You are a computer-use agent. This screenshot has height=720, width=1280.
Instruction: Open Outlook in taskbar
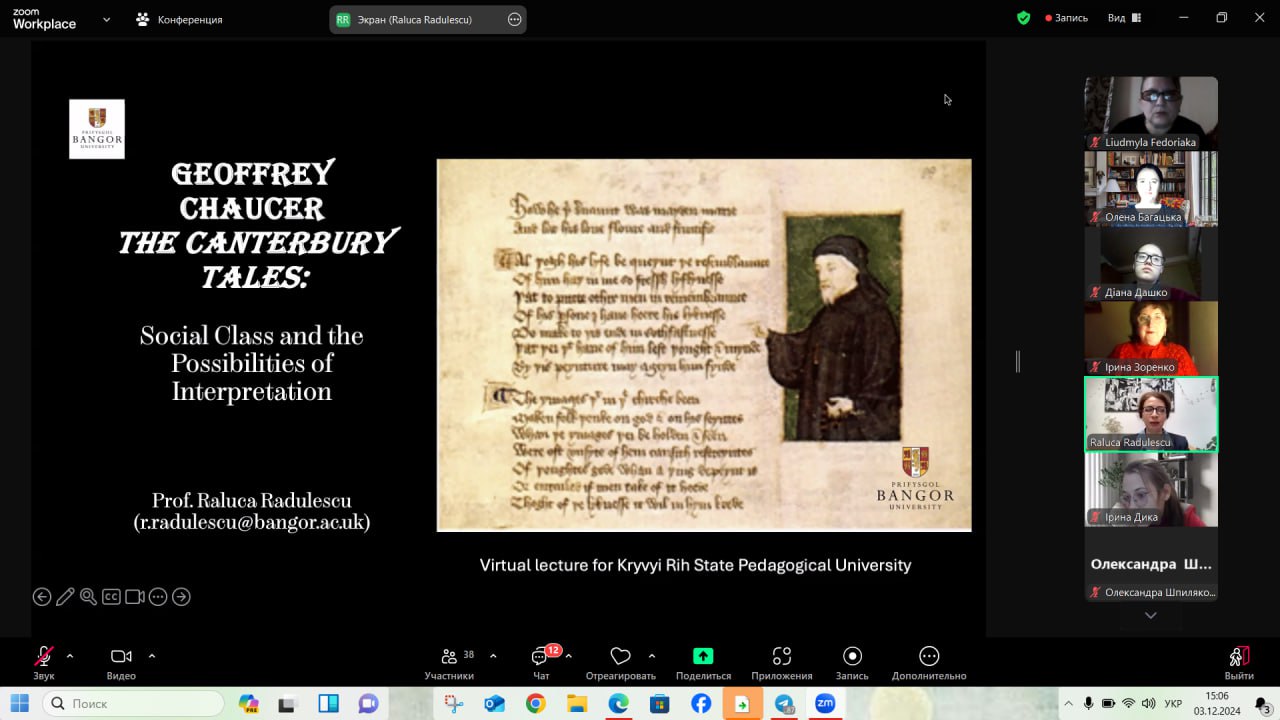(494, 704)
